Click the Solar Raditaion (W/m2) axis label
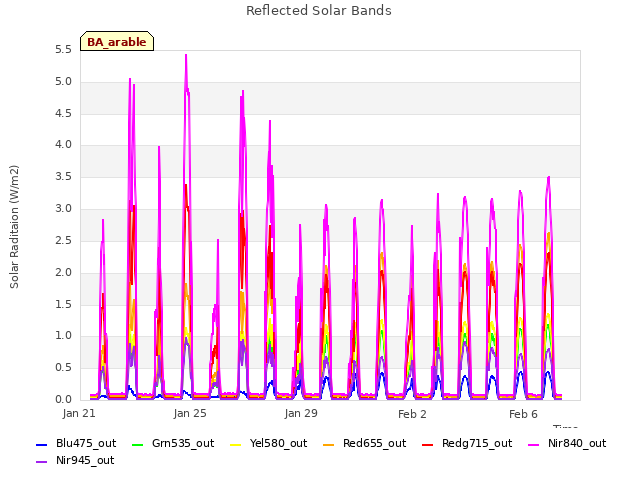 [x=14, y=227]
